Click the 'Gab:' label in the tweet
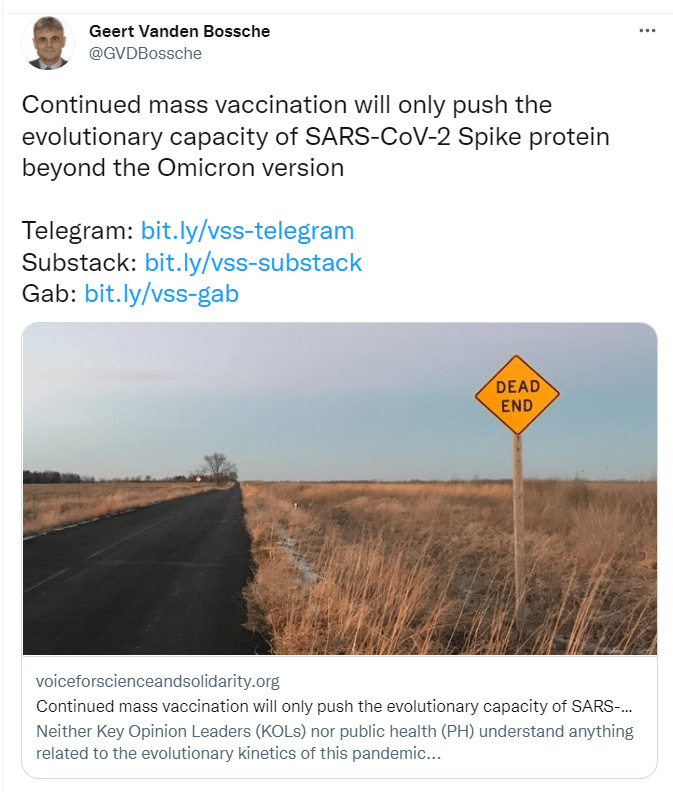 pyautogui.click(x=49, y=294)
